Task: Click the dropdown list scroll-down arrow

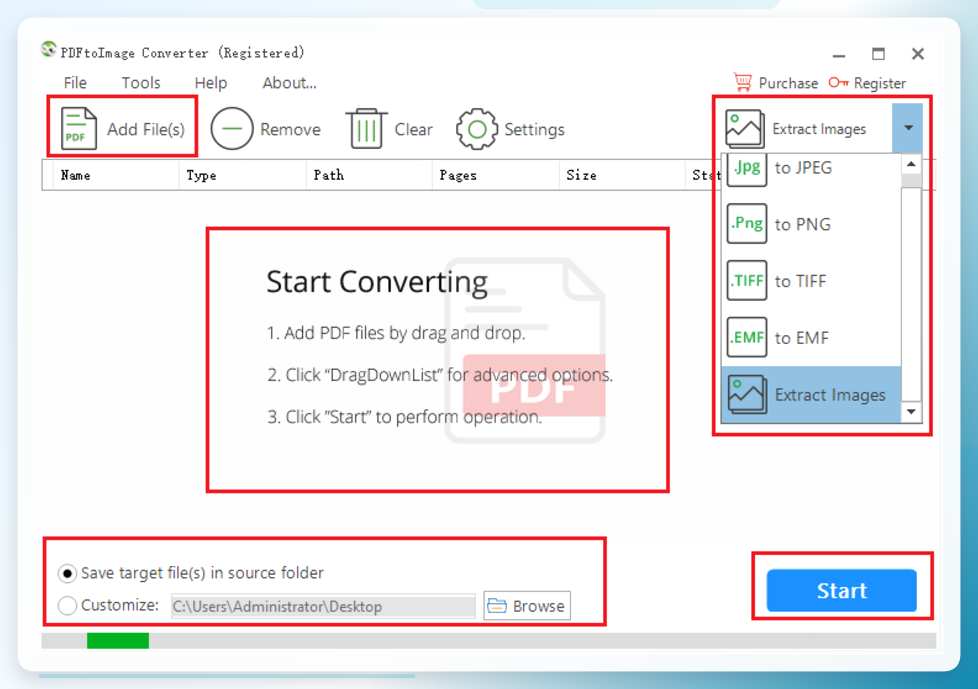Action: 911,412
